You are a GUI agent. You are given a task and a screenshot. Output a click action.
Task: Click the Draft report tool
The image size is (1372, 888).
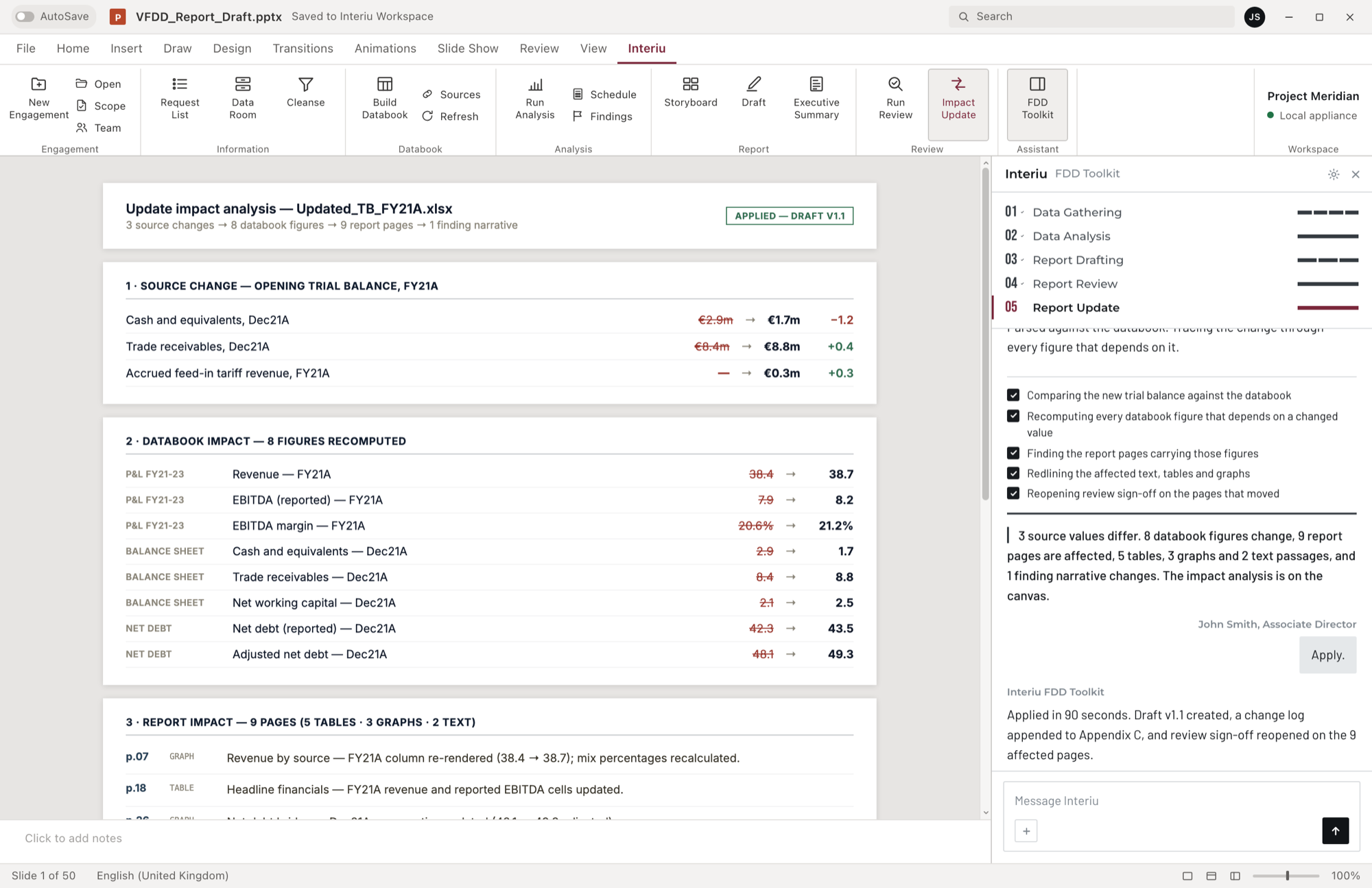(x=754, y=93)
